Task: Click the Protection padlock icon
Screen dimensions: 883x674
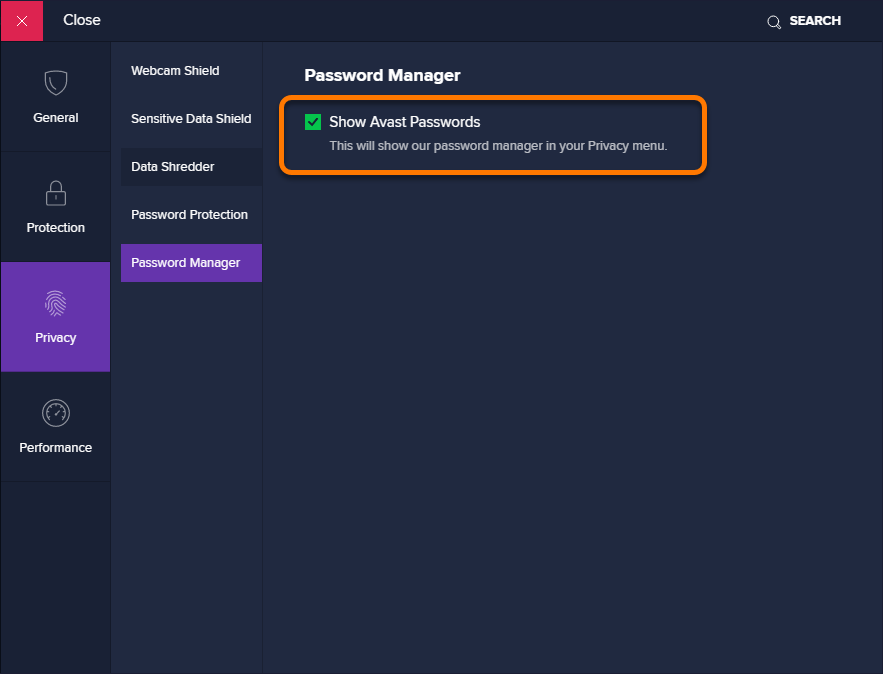Action: (x=55, y=193)
